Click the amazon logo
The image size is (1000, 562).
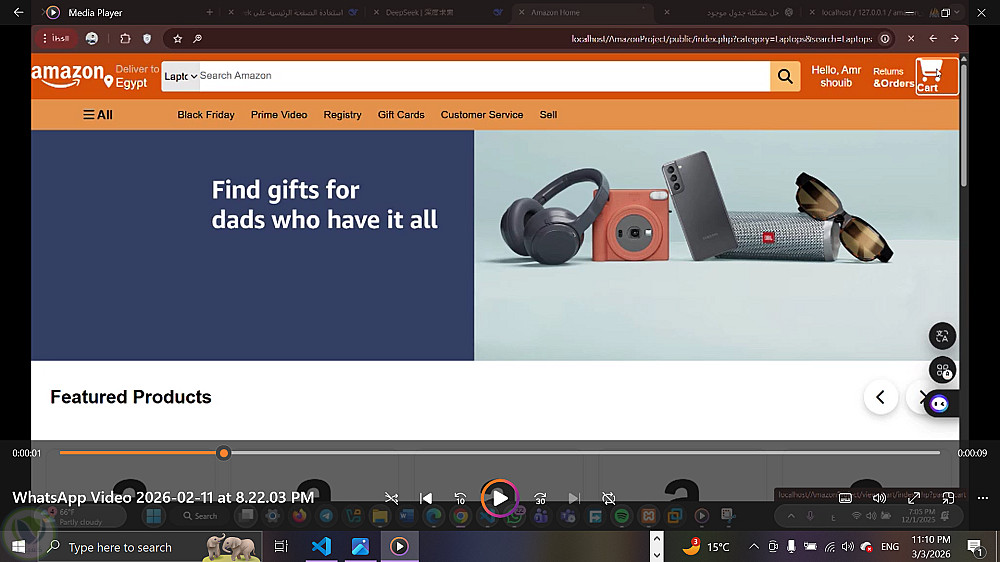[68, 76]
